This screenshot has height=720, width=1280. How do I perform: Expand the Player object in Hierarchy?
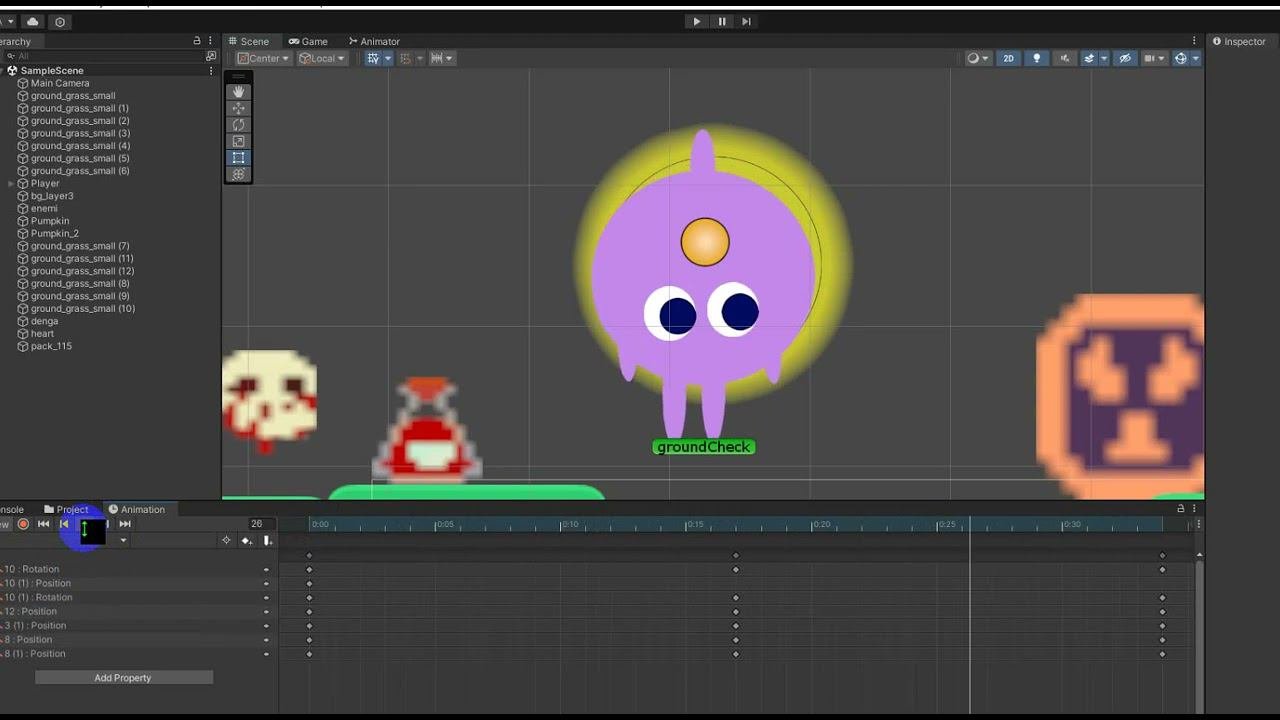[11, 184]
